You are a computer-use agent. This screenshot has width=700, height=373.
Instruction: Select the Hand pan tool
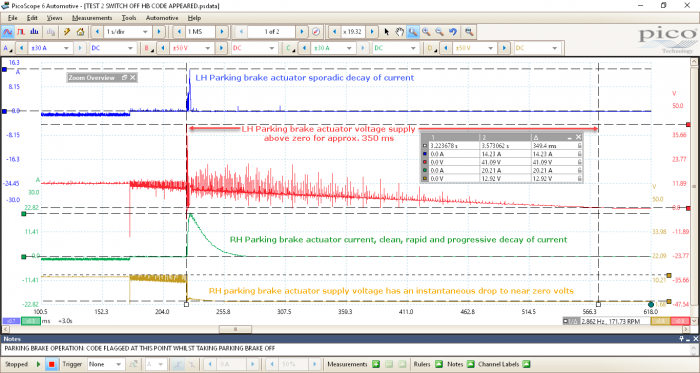tap(400, 32)
